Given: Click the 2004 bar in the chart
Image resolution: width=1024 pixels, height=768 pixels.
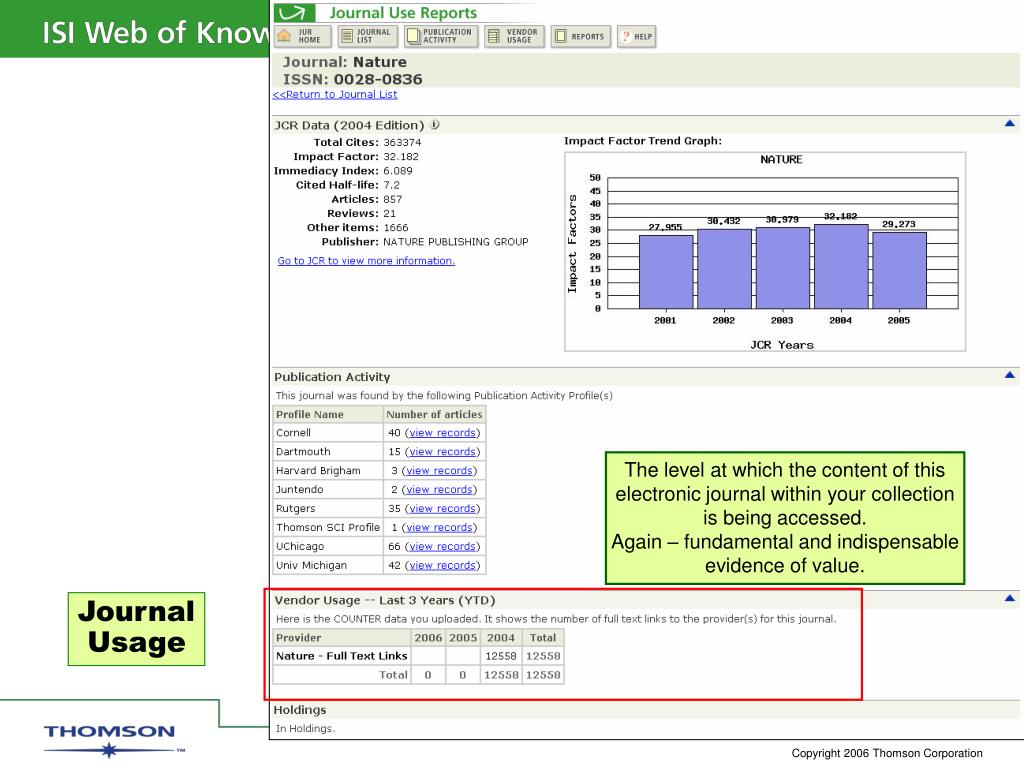Looking at the screenshot, I should click(x=840, y=266).
